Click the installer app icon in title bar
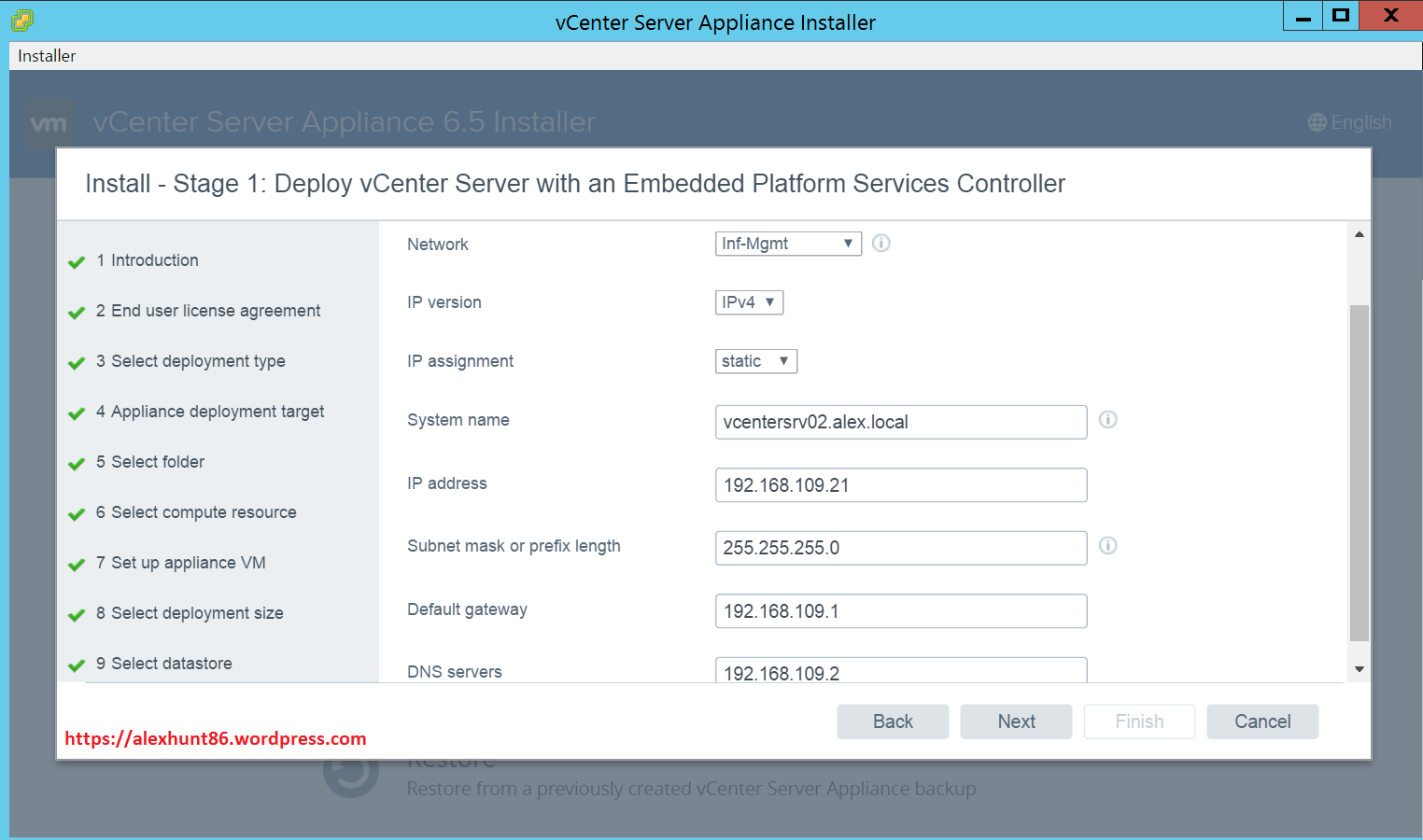The width and height of the screenshot is (1423, 840). point(22,20)
